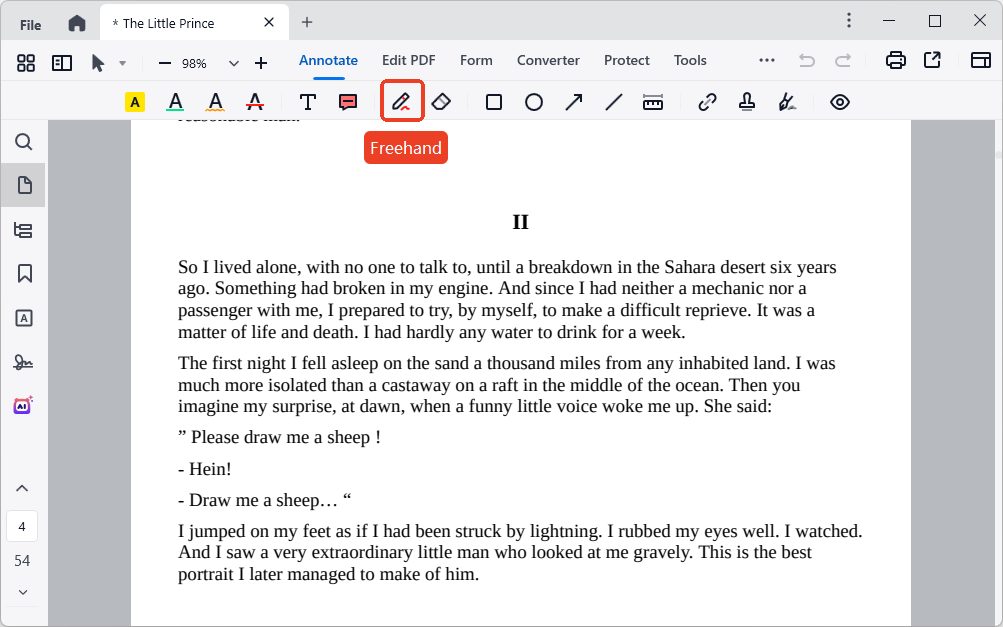The height and width of the screenshot is (627, 1003).
Task: Choose the Circle shape tool
Action: [534, 101]
